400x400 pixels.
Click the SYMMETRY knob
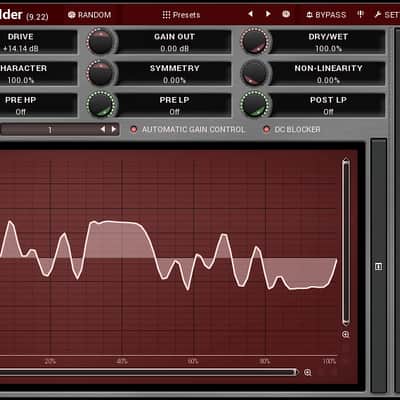pos(101,73)
